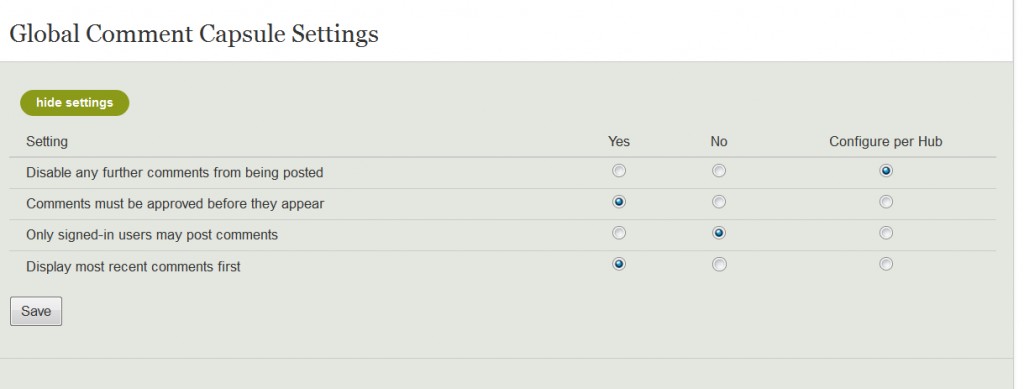Select No for display most recent first
This screenshot has height=389, width=1024.
coord(718,264)
